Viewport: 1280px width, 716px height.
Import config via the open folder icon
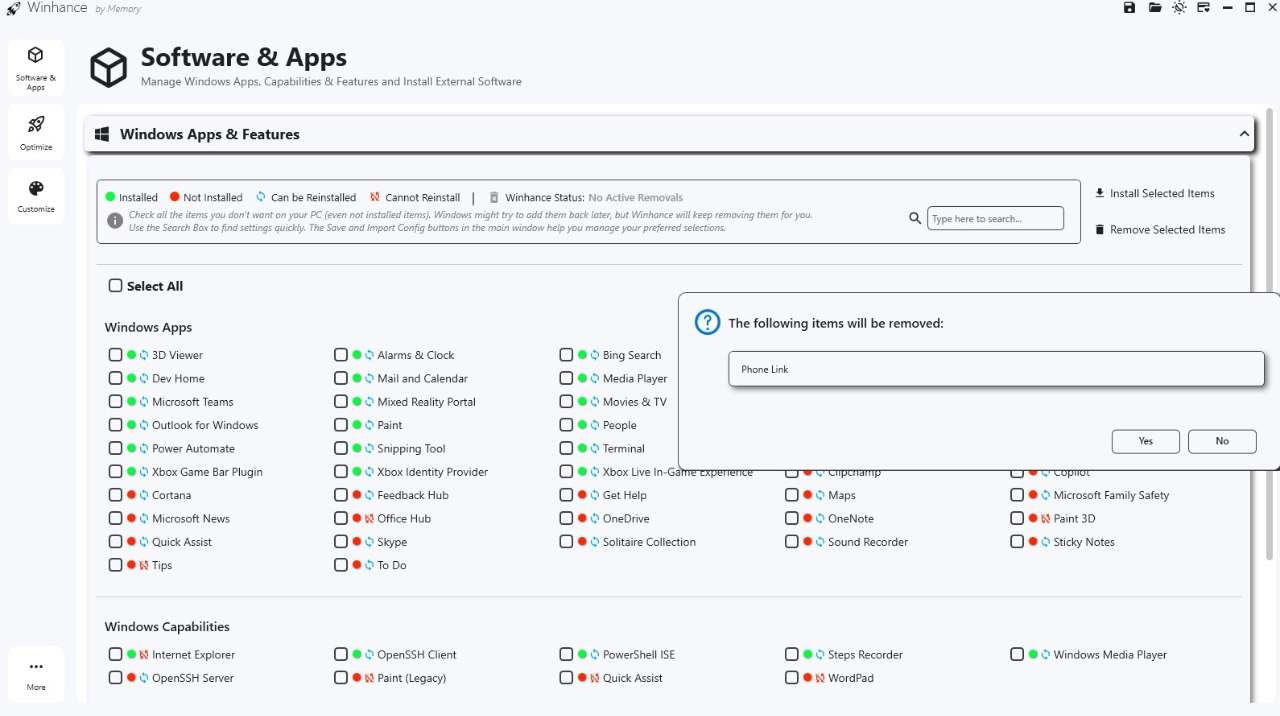[x=1155, y=8]
